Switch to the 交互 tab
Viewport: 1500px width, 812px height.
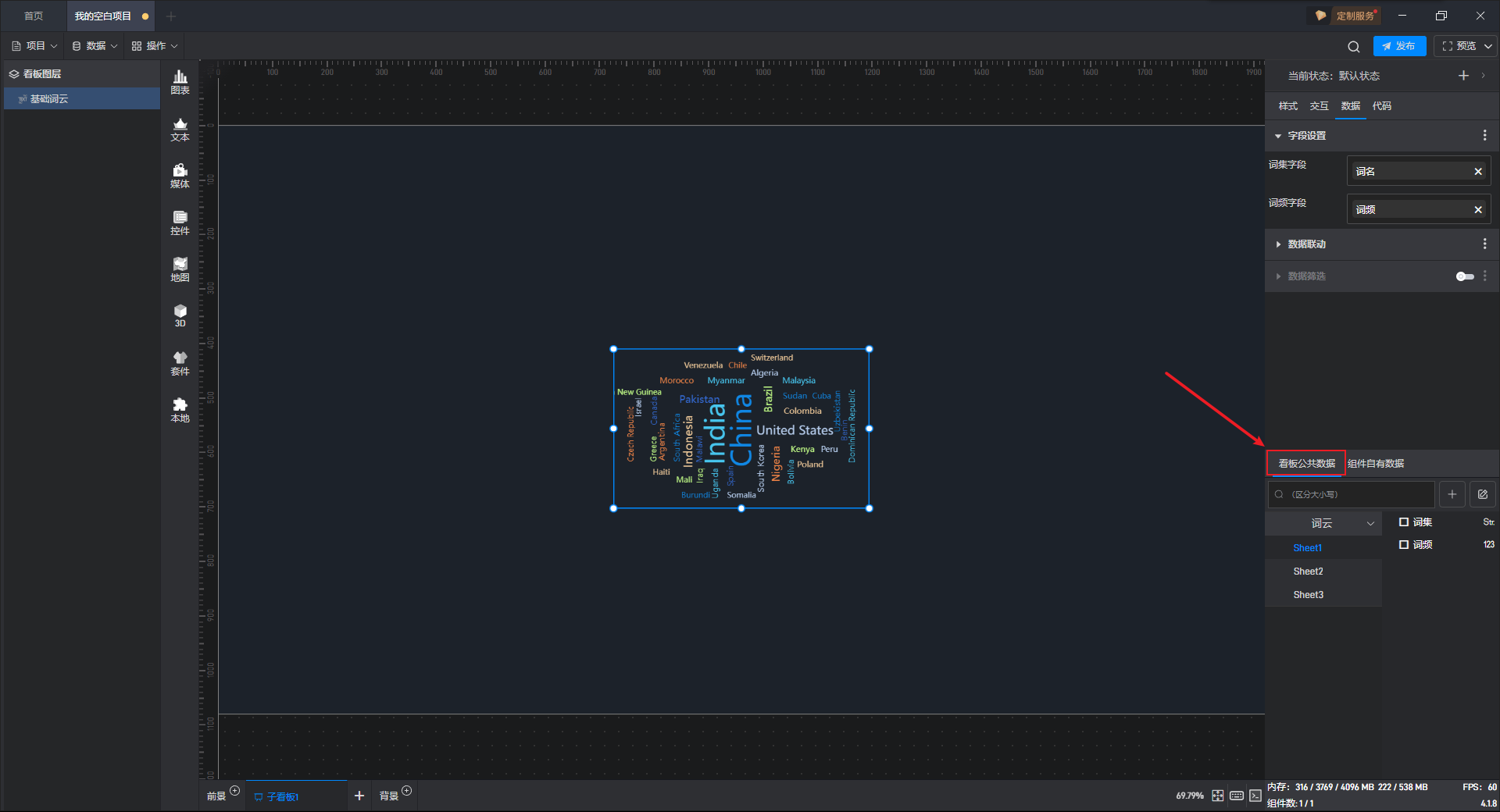click(1319, 106)
